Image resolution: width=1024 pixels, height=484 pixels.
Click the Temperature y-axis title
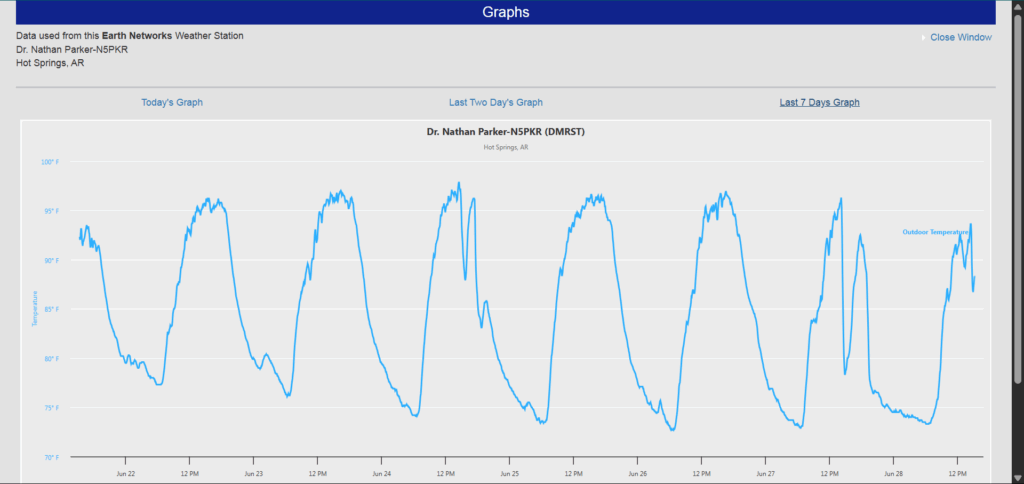tap(35, 309)
